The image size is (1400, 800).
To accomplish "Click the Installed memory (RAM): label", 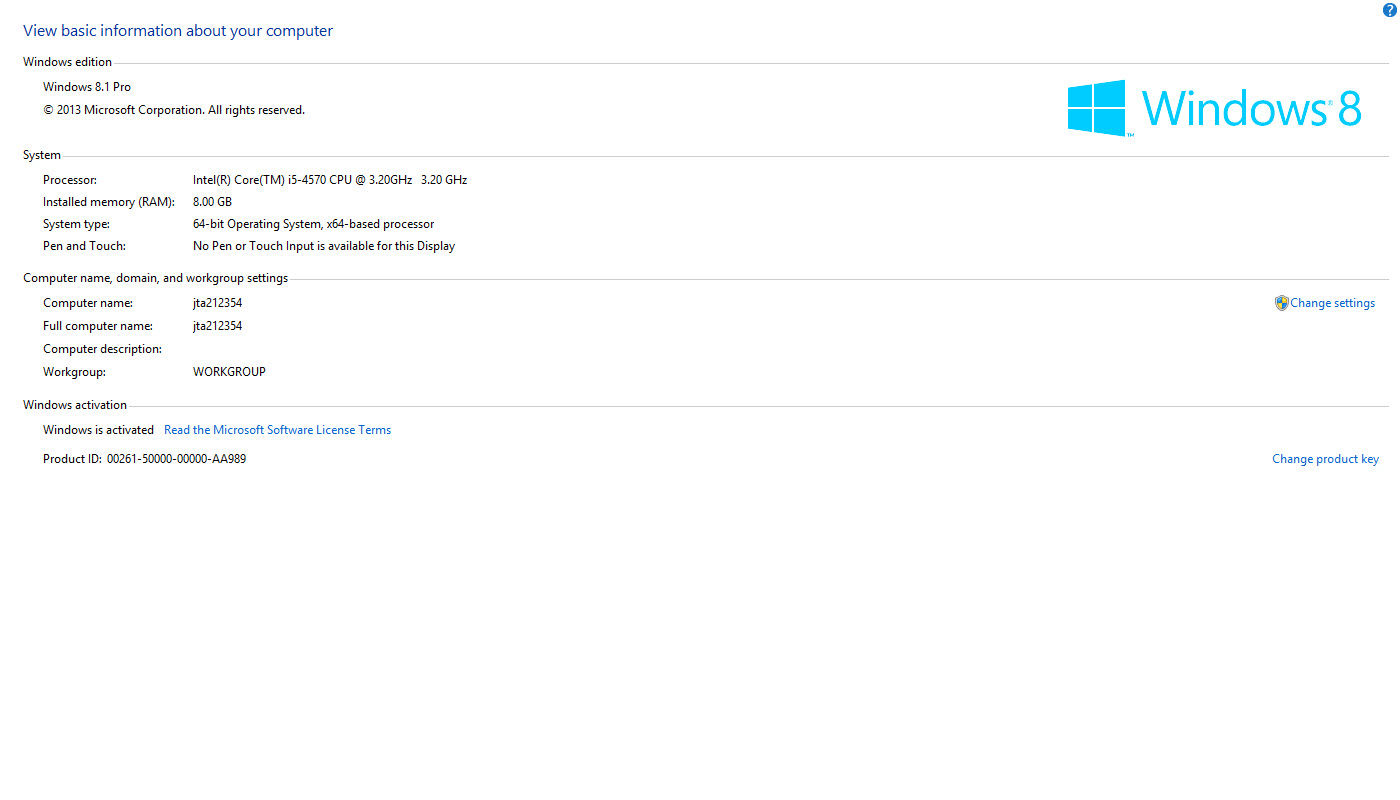I will (x=108, y=202).
